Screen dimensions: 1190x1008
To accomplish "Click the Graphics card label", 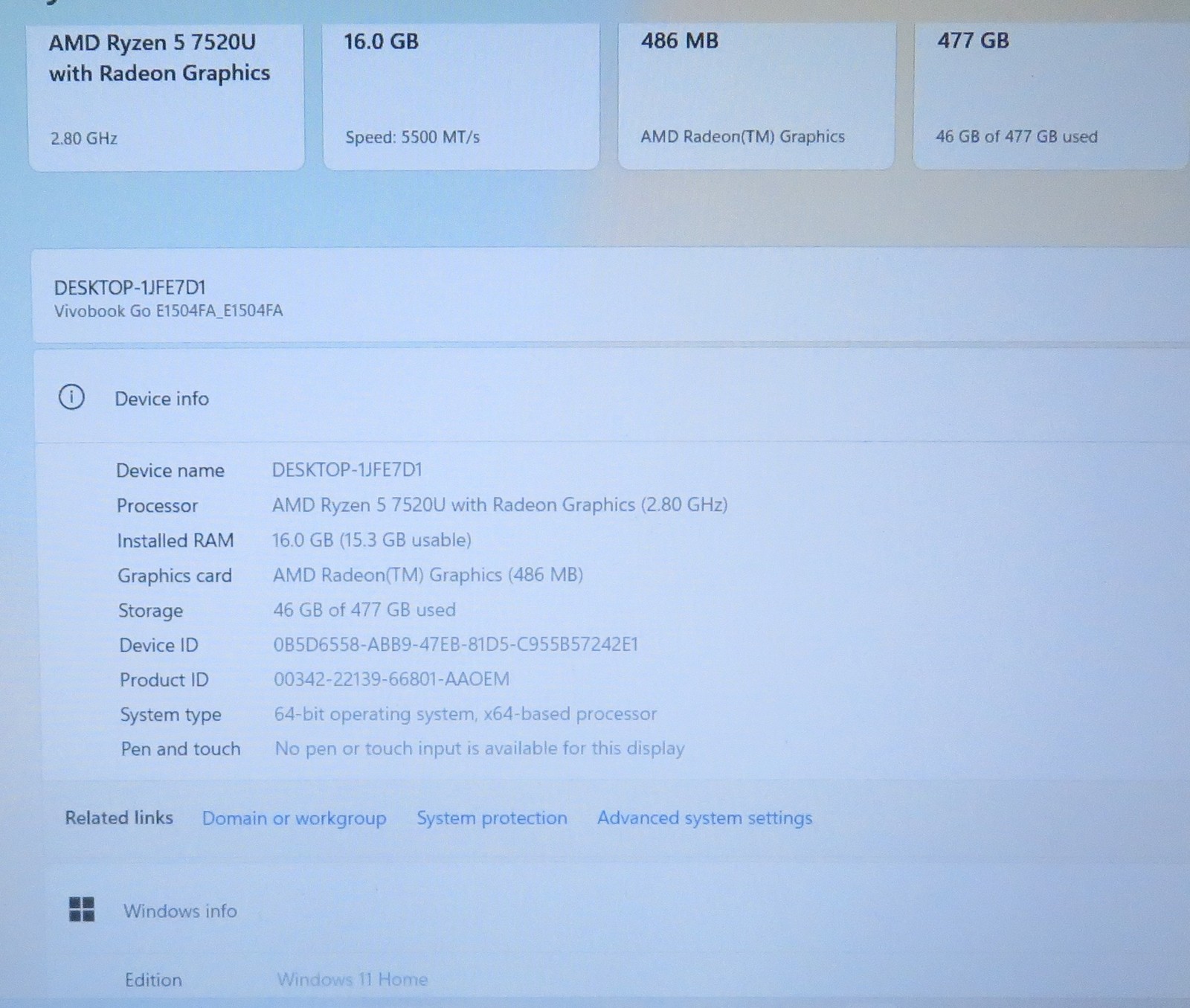I will (175, 576).
